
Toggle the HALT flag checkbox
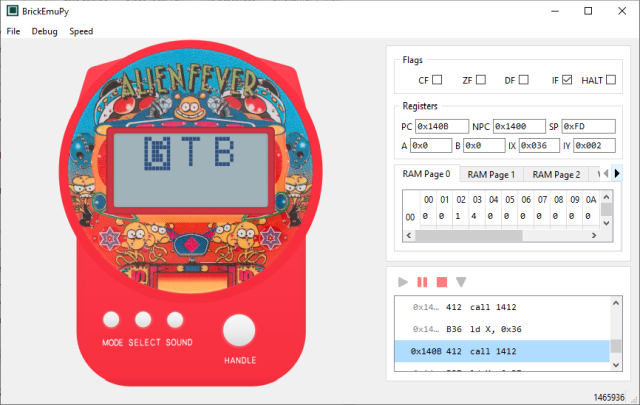tap(611, 80)
